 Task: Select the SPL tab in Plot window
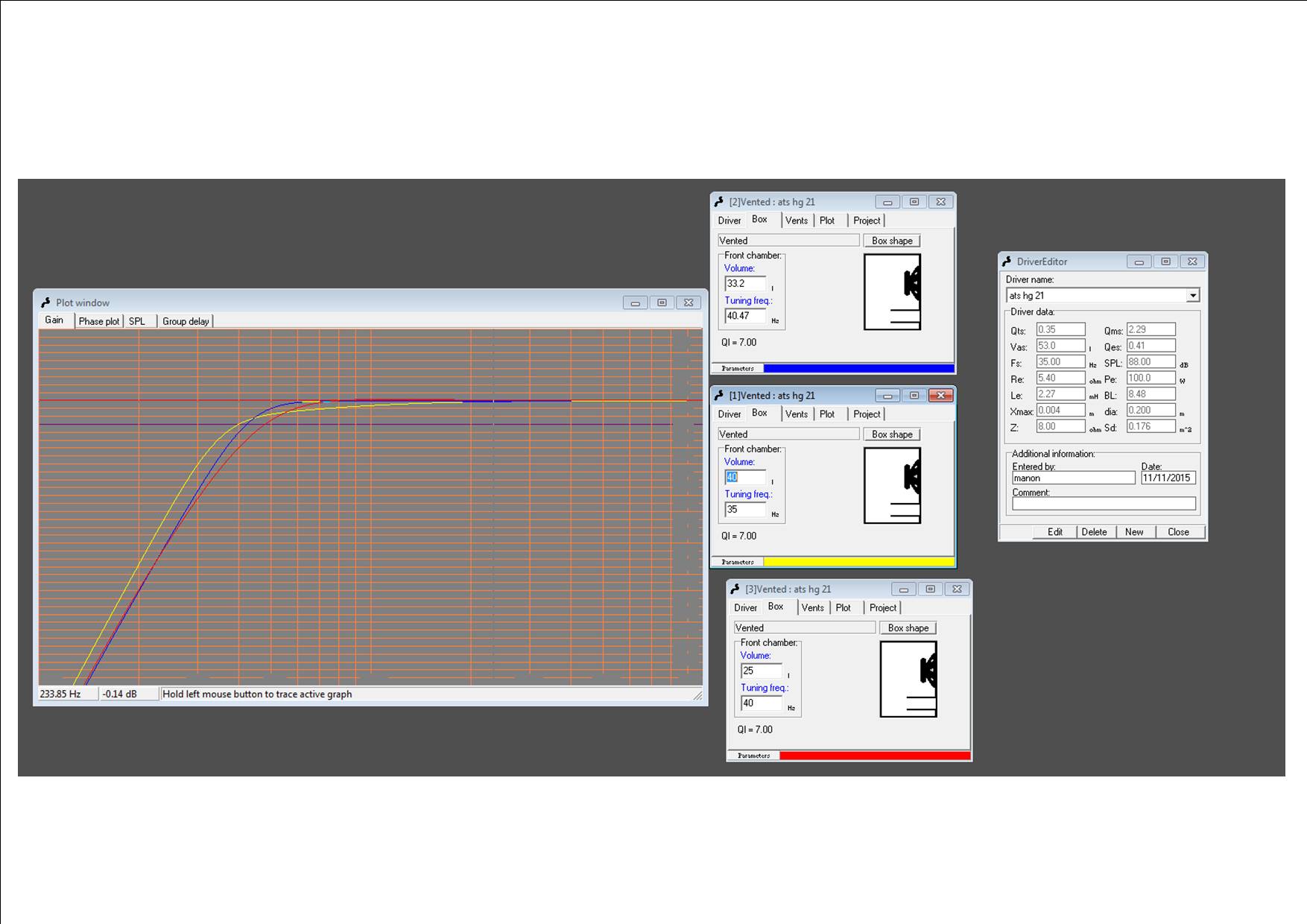pos(137,321)
